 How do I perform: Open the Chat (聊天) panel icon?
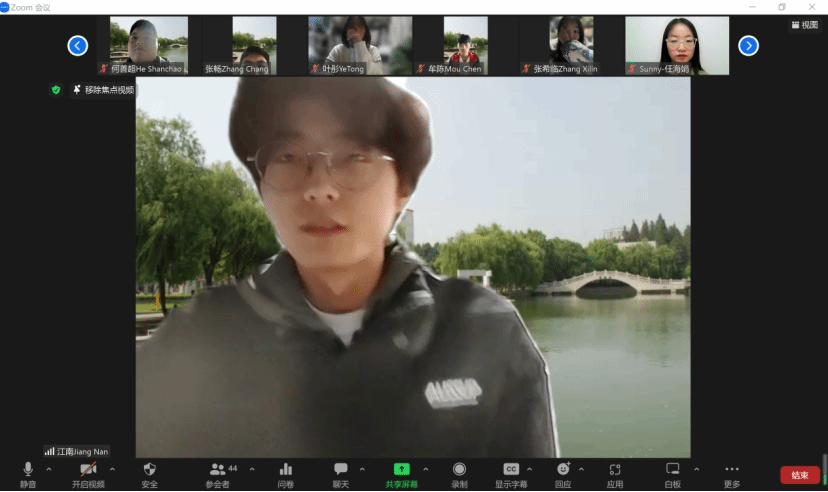pyautogui.click(x=341, y=475)
